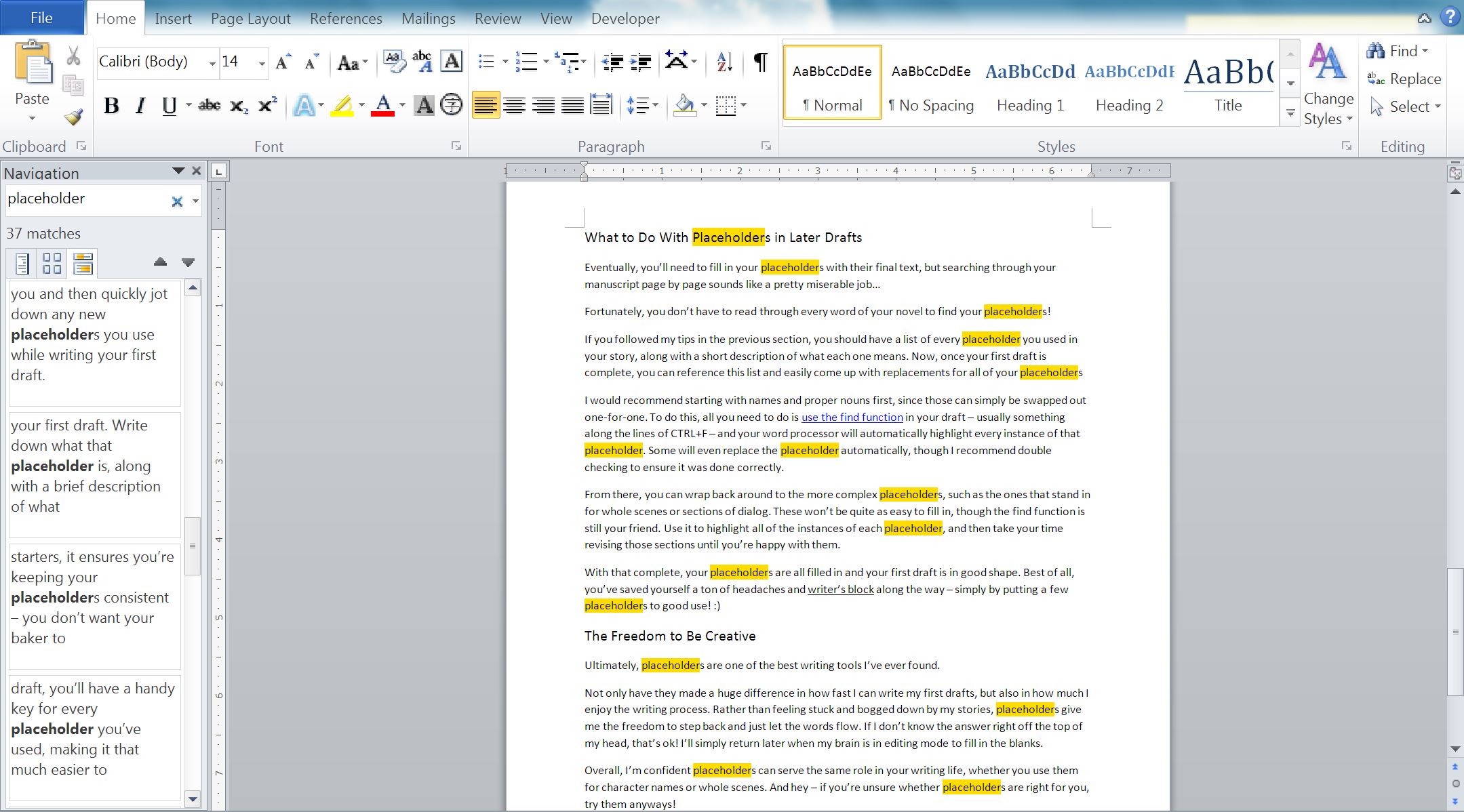Toggle Align Text Left
This screenshot has height=812, width=1464.
tap(486, 105)
